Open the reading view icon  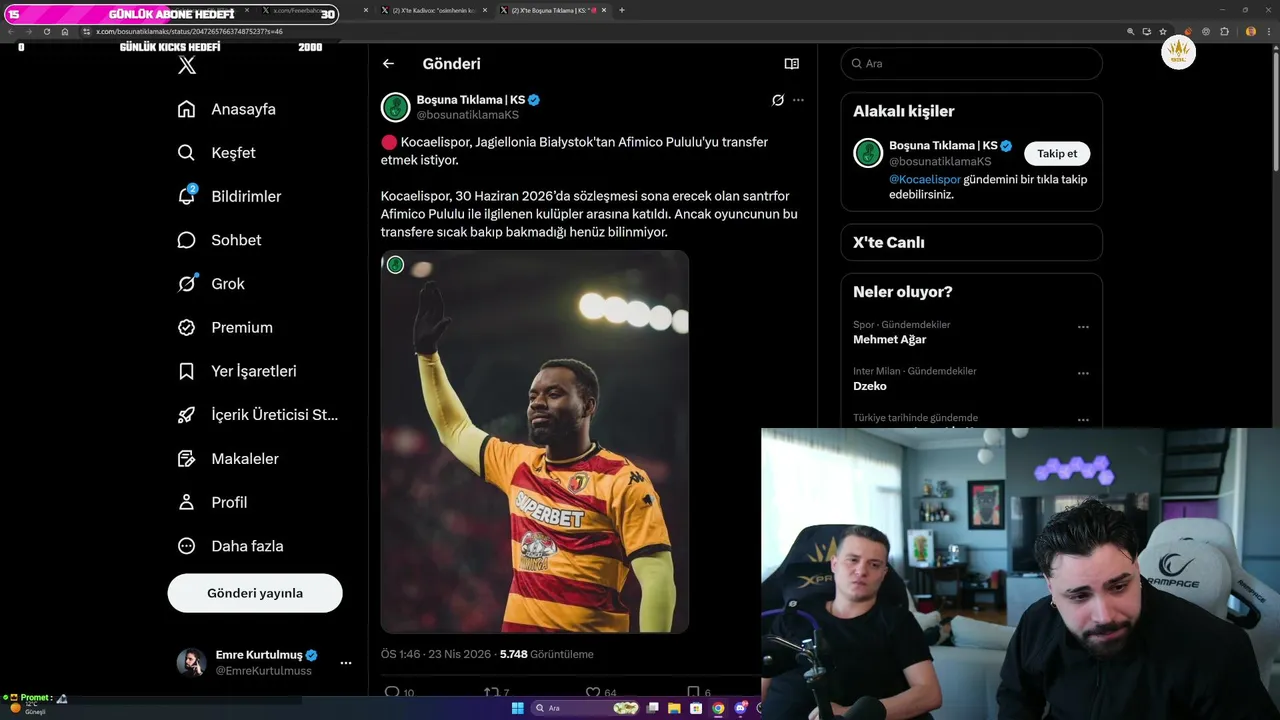tap(792, 64)
